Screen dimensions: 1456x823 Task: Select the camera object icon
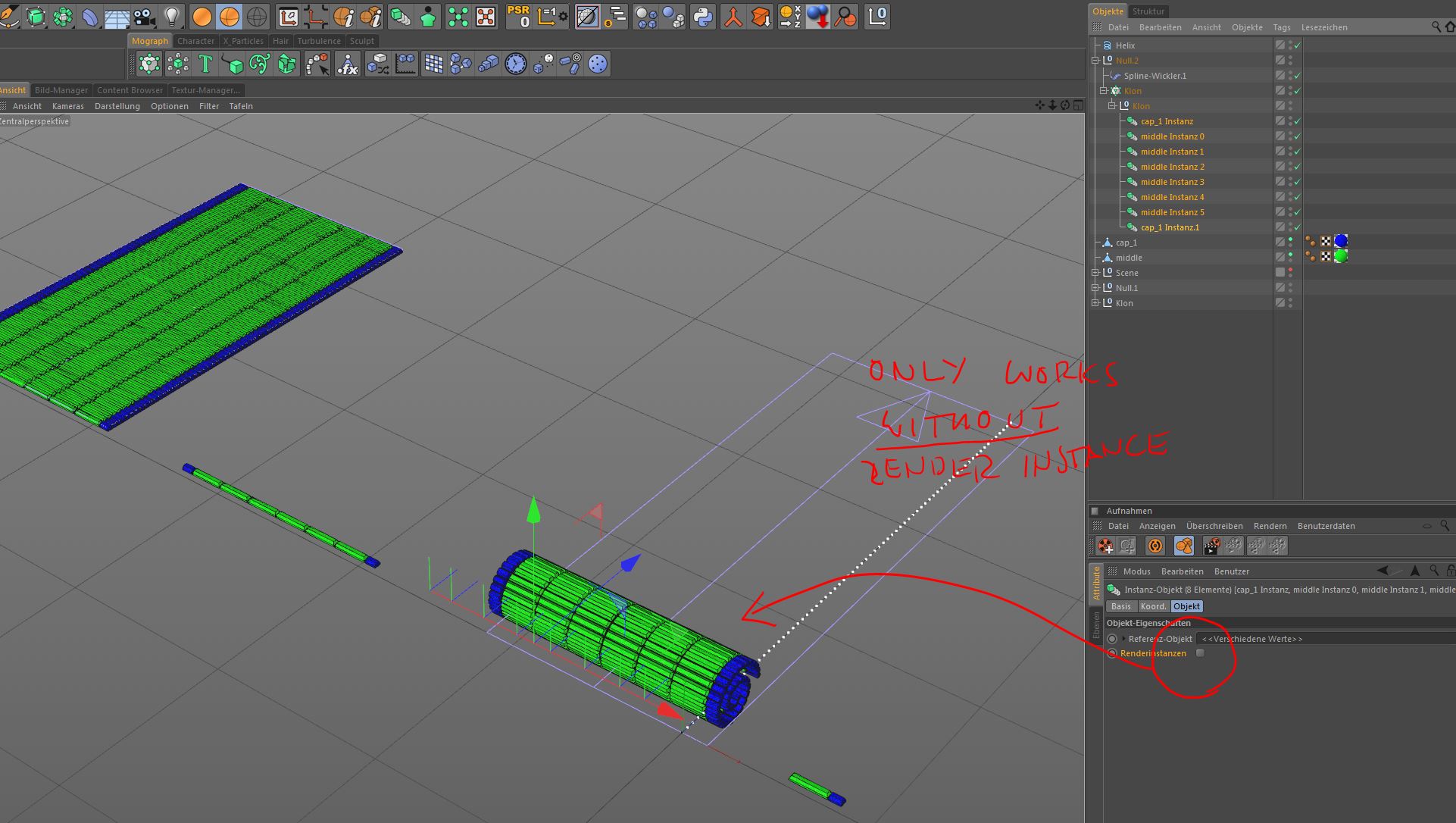coord(145,16)
